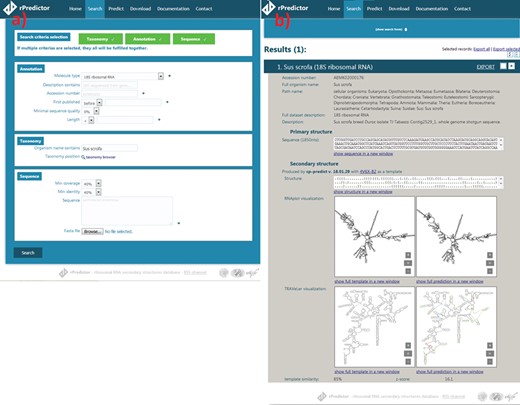Image resolution: width=520 pixels, height=405 pixels.
Task: Click the structure box scrollbar
Action: [501, 182]
